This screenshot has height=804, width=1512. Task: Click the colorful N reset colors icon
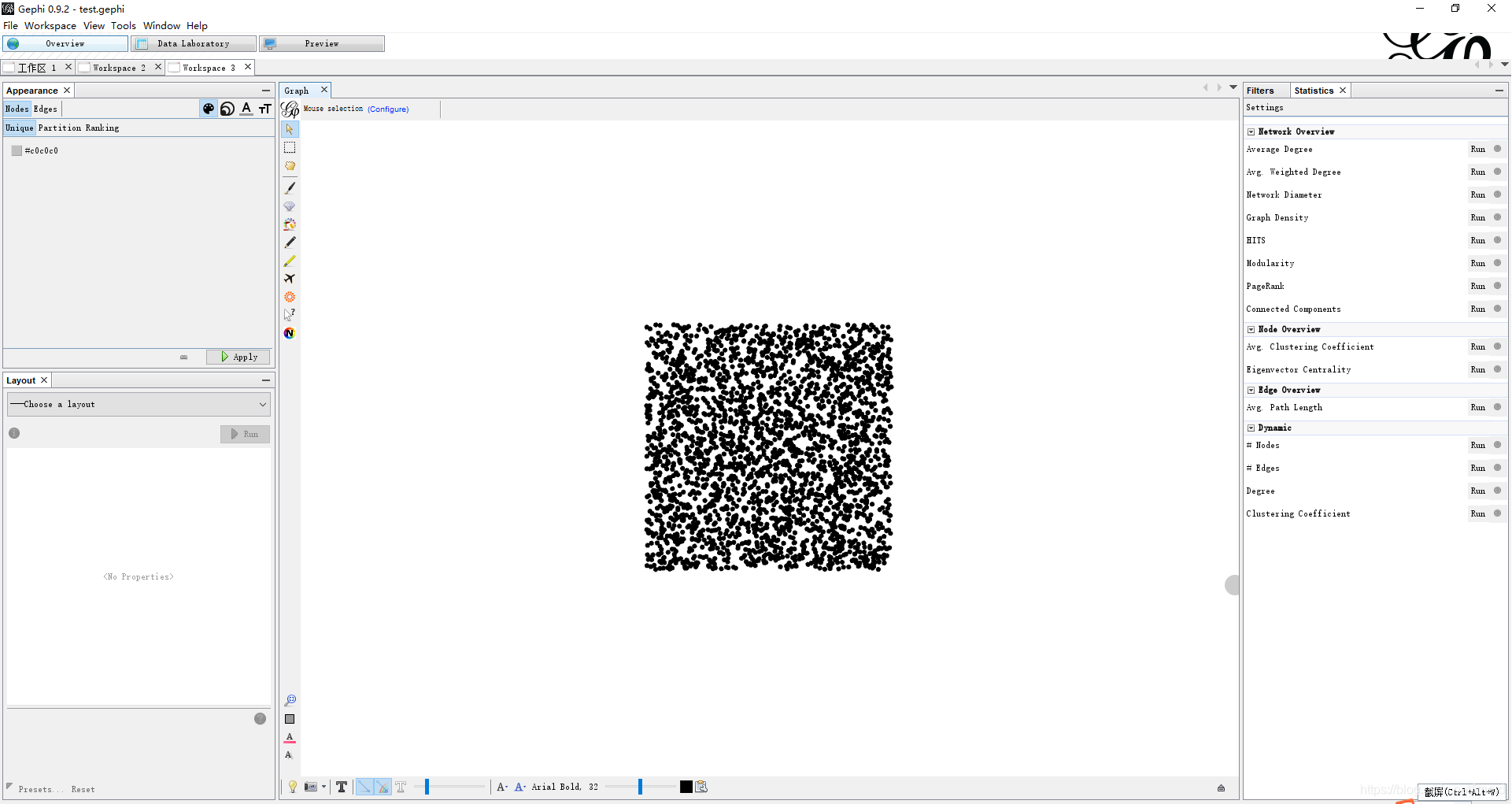[290, 333]
